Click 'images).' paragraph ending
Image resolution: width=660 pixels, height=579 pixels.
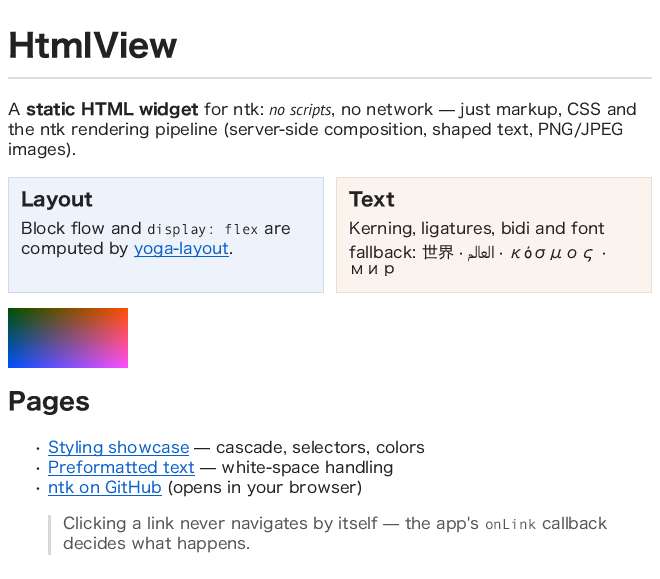click(x=42, y=150)
